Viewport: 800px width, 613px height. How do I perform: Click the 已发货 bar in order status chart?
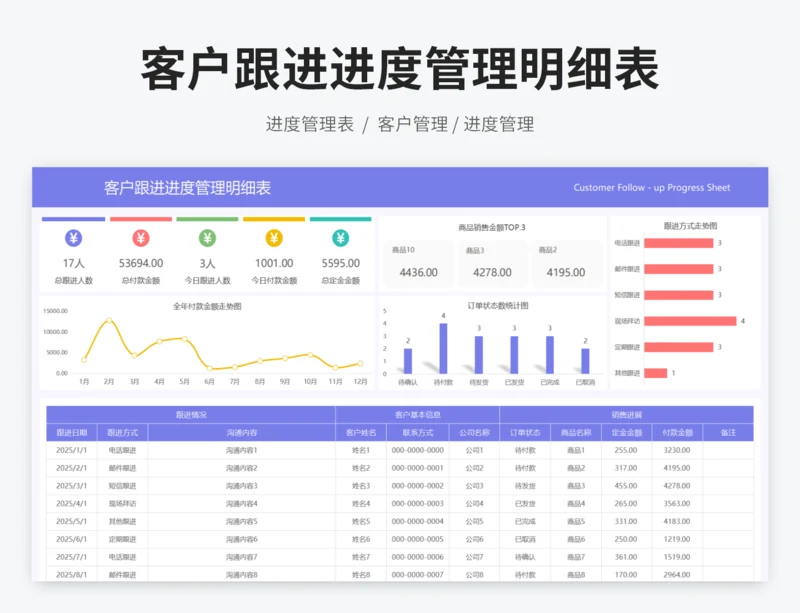point(514,355)
